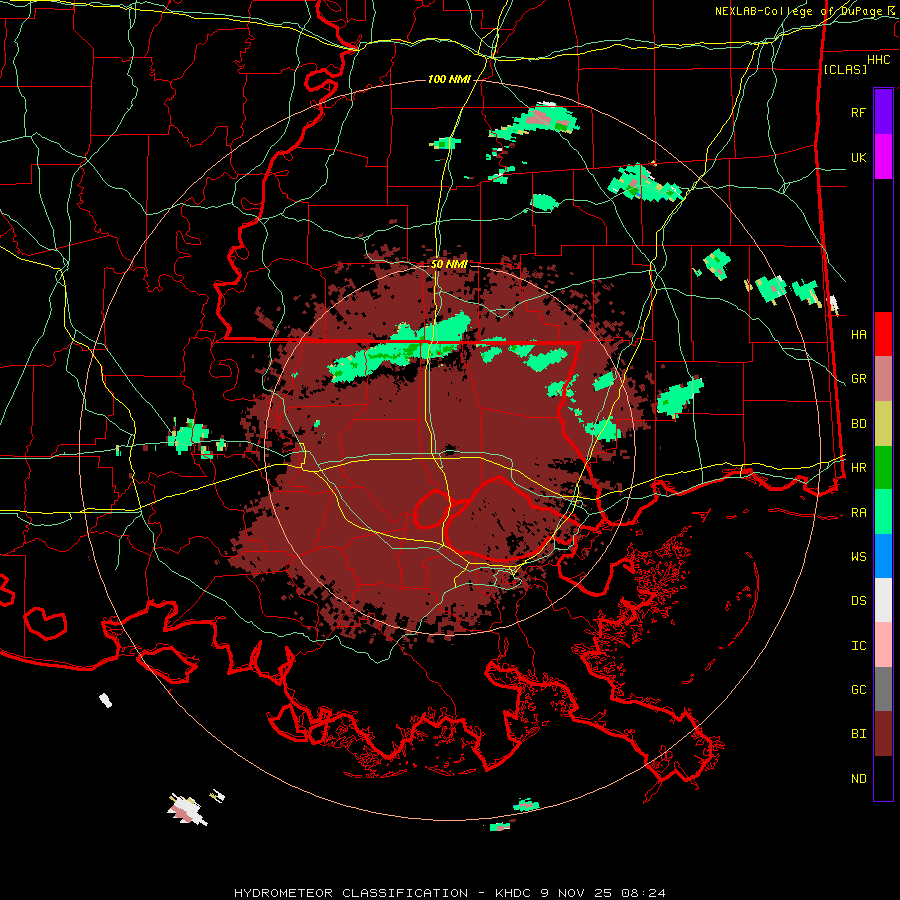This screenshot has width=900, height=900.
Task: Click the HYDROMETEOR CLASSIFICATION title
Action: tap(351, 893)
